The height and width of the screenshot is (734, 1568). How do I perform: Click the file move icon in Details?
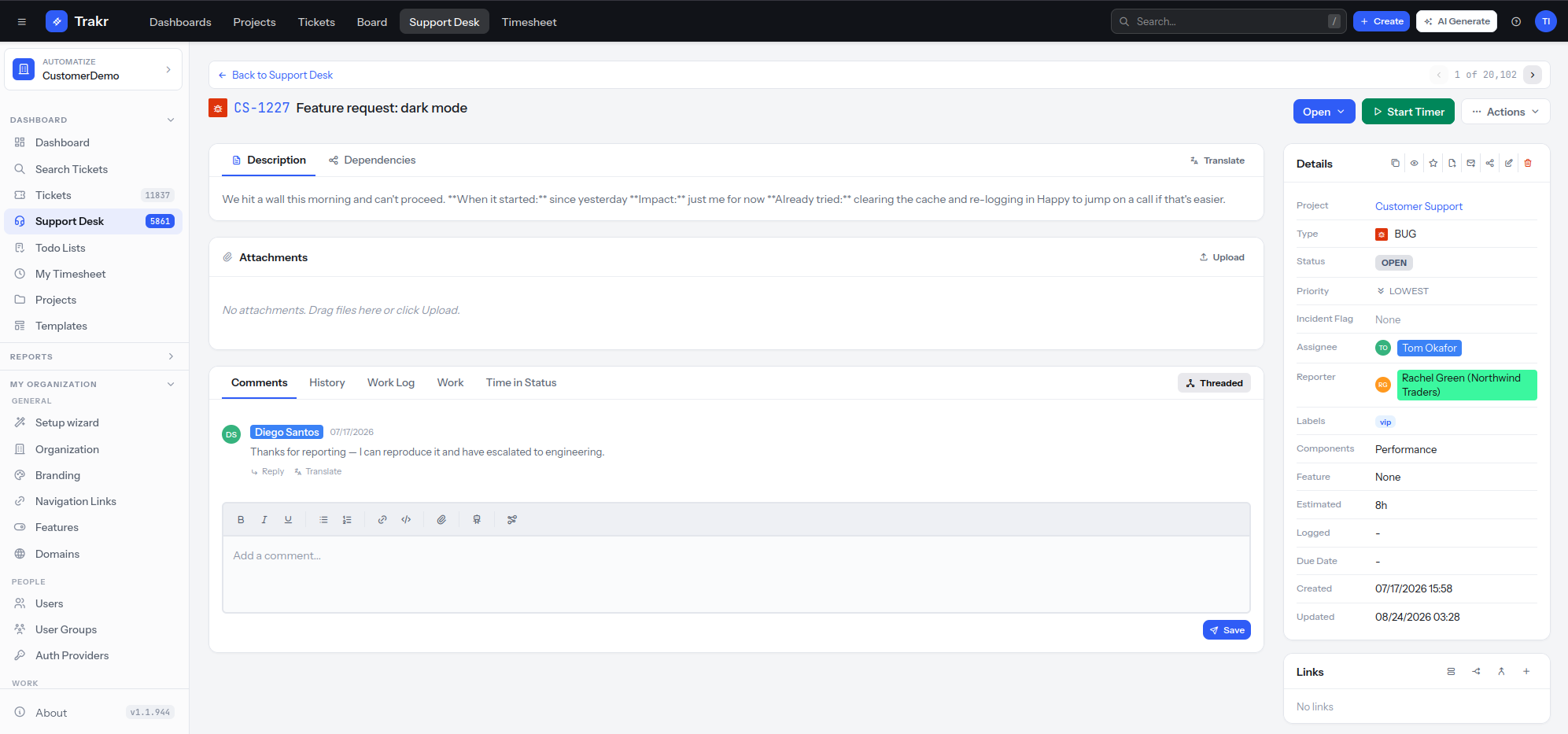[x=1452, y=163]
